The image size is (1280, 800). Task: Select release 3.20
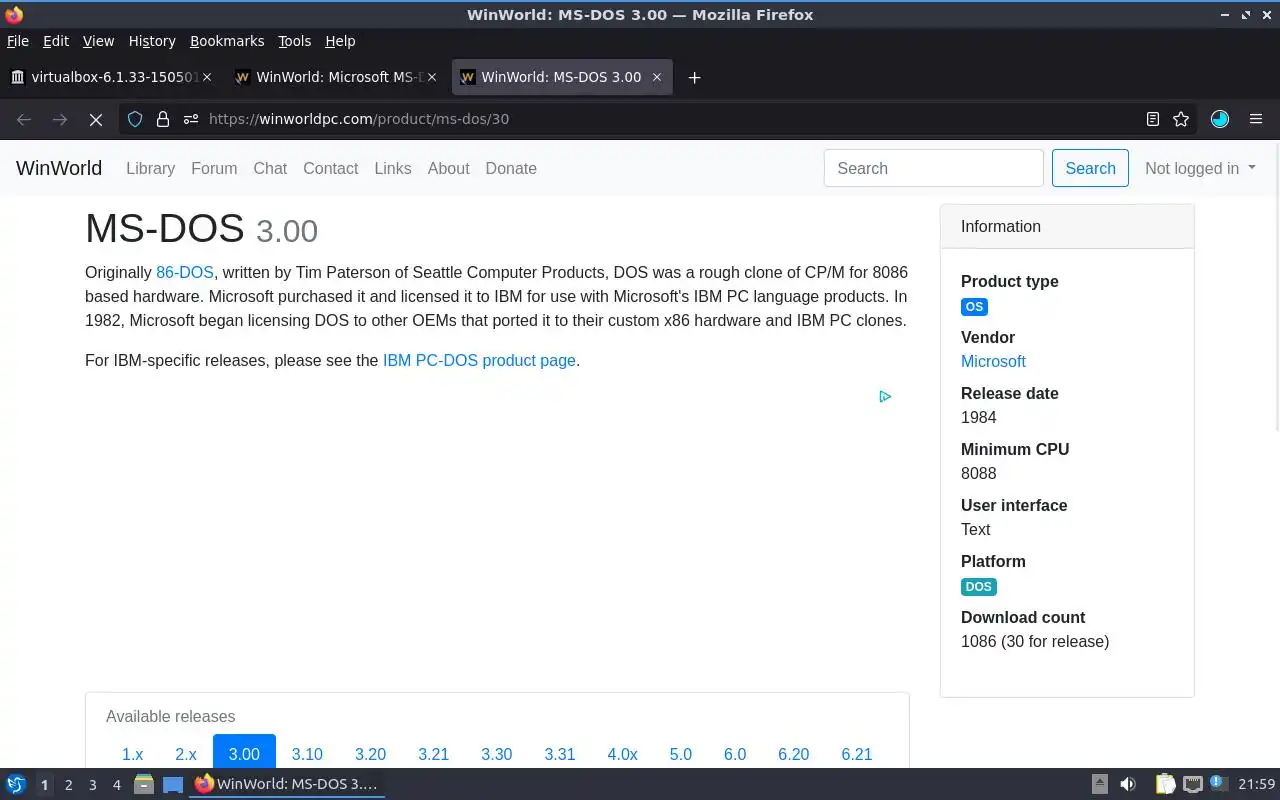370,754
